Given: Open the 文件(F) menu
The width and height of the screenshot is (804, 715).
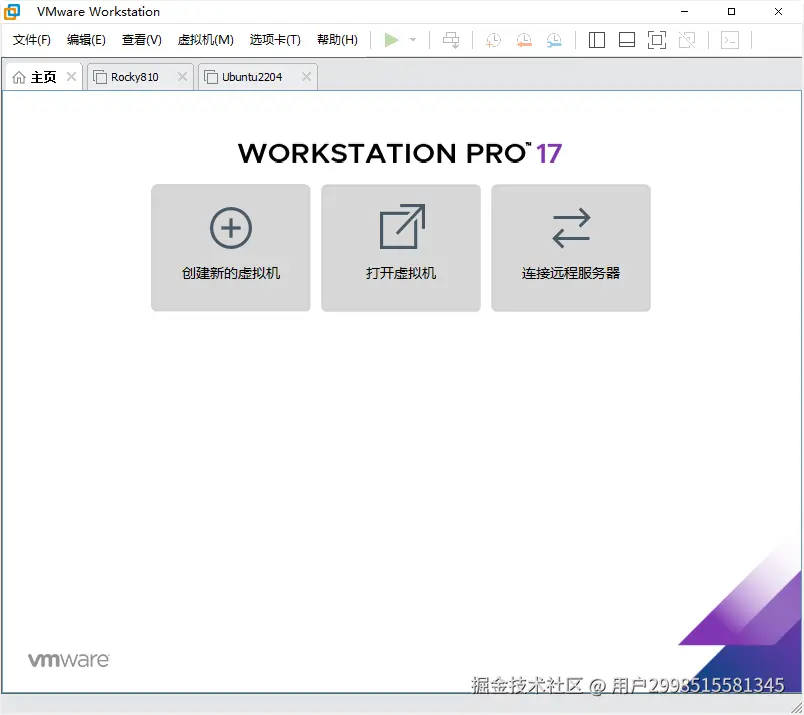Looking at the screenshot, I should [x=32, y=40].
